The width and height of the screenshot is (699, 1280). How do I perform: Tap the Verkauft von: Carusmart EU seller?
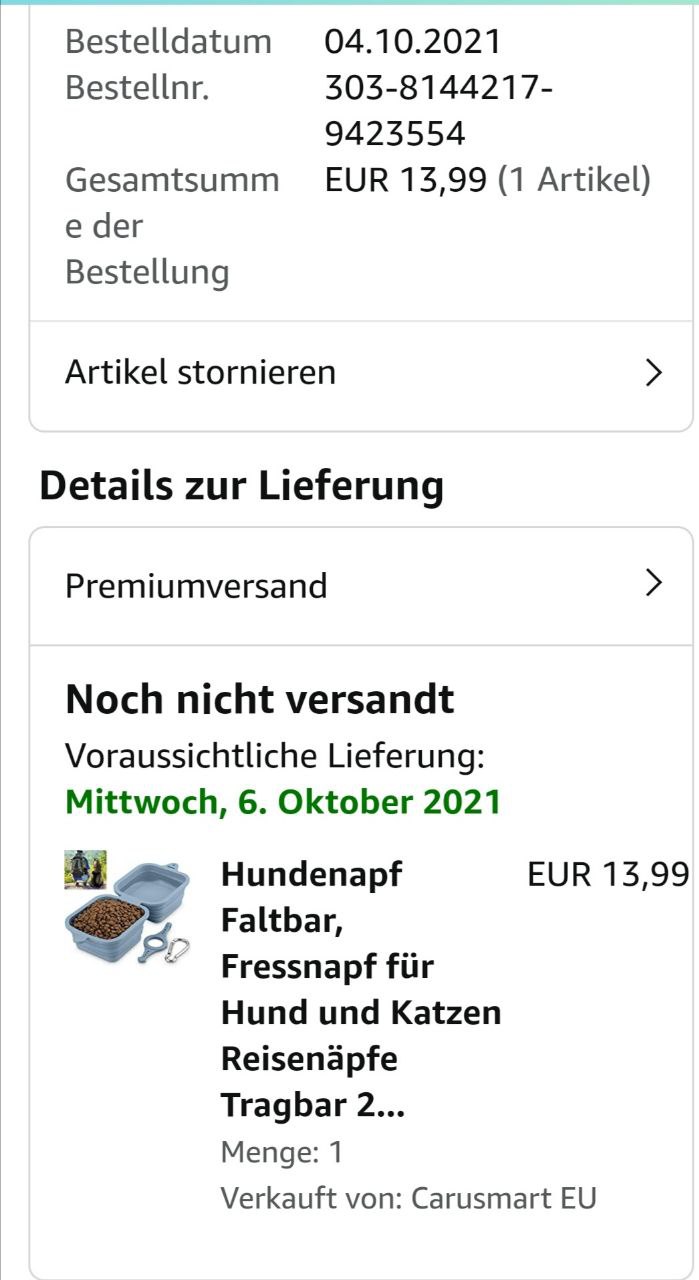(408, 1198)
